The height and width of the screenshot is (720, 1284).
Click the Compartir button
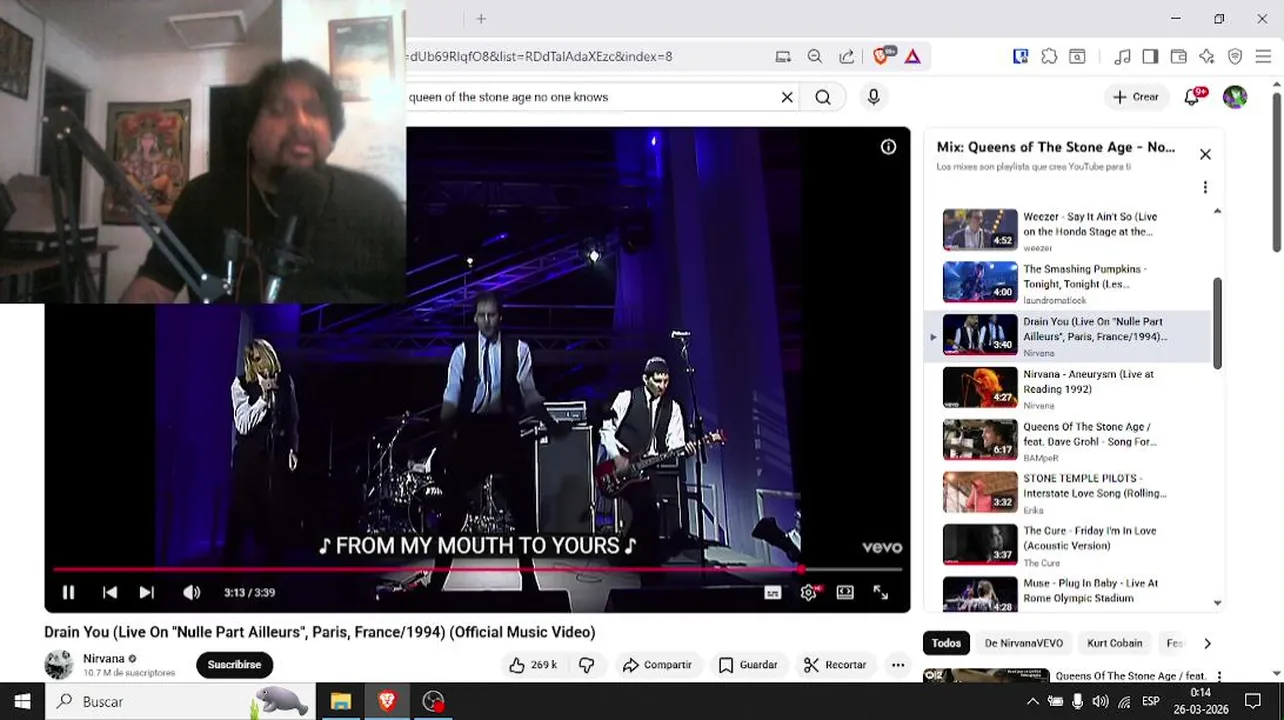[656, 664]
